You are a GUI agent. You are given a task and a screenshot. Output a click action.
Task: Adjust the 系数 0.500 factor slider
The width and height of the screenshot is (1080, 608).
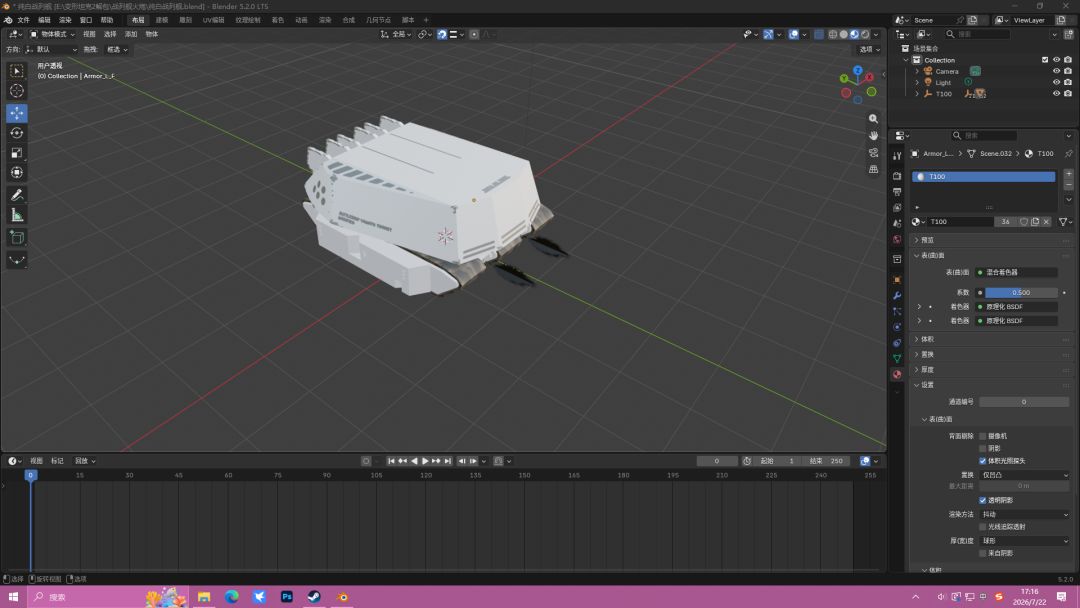(1021, 293)
